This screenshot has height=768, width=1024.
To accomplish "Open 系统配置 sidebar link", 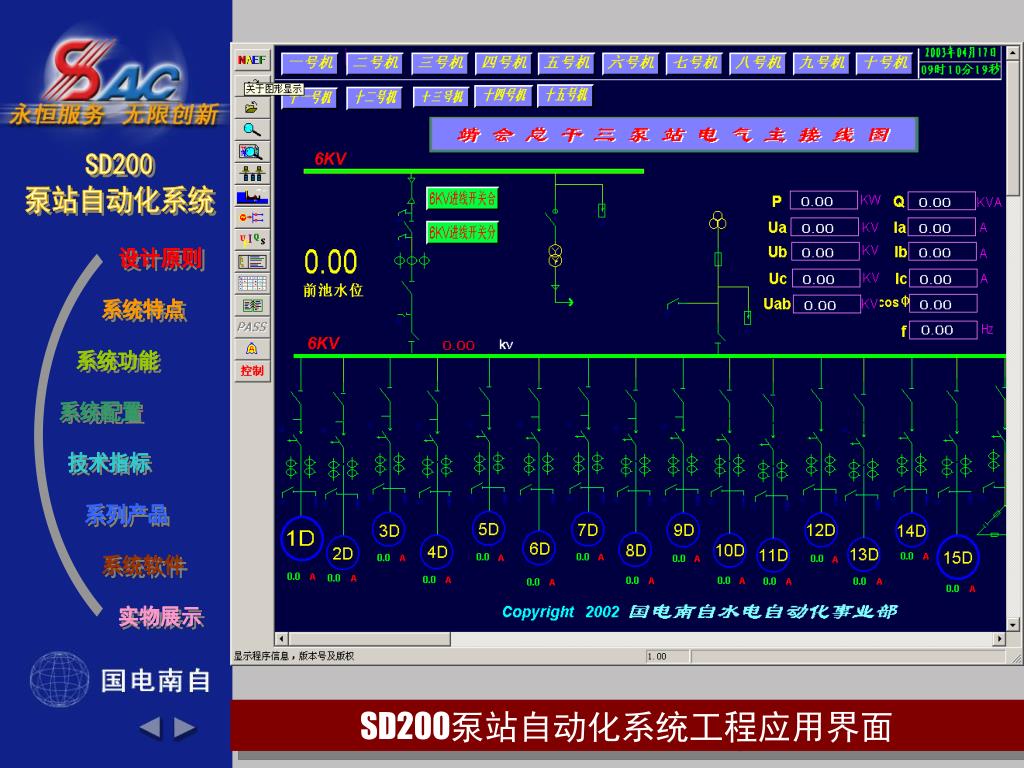I will (x=102, y=413).
